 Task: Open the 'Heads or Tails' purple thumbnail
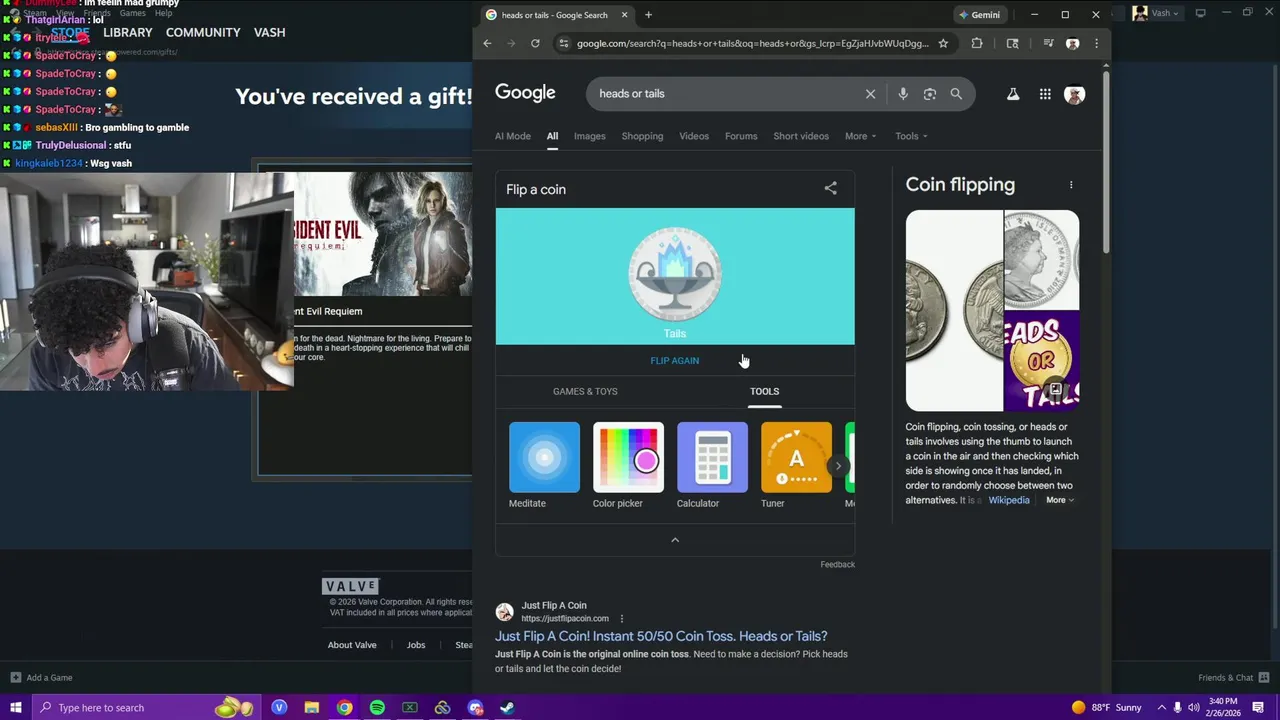(1042, 361)
